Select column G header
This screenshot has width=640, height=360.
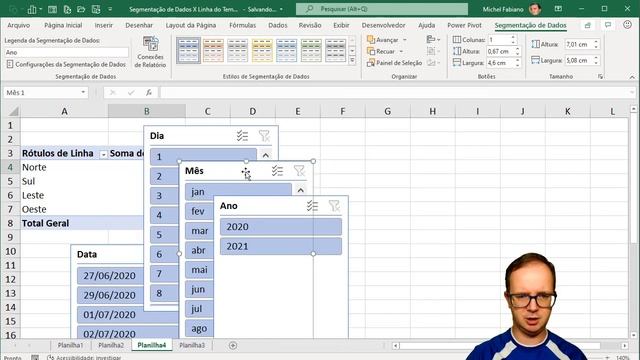pyautogui.click(x=388, y=111)
